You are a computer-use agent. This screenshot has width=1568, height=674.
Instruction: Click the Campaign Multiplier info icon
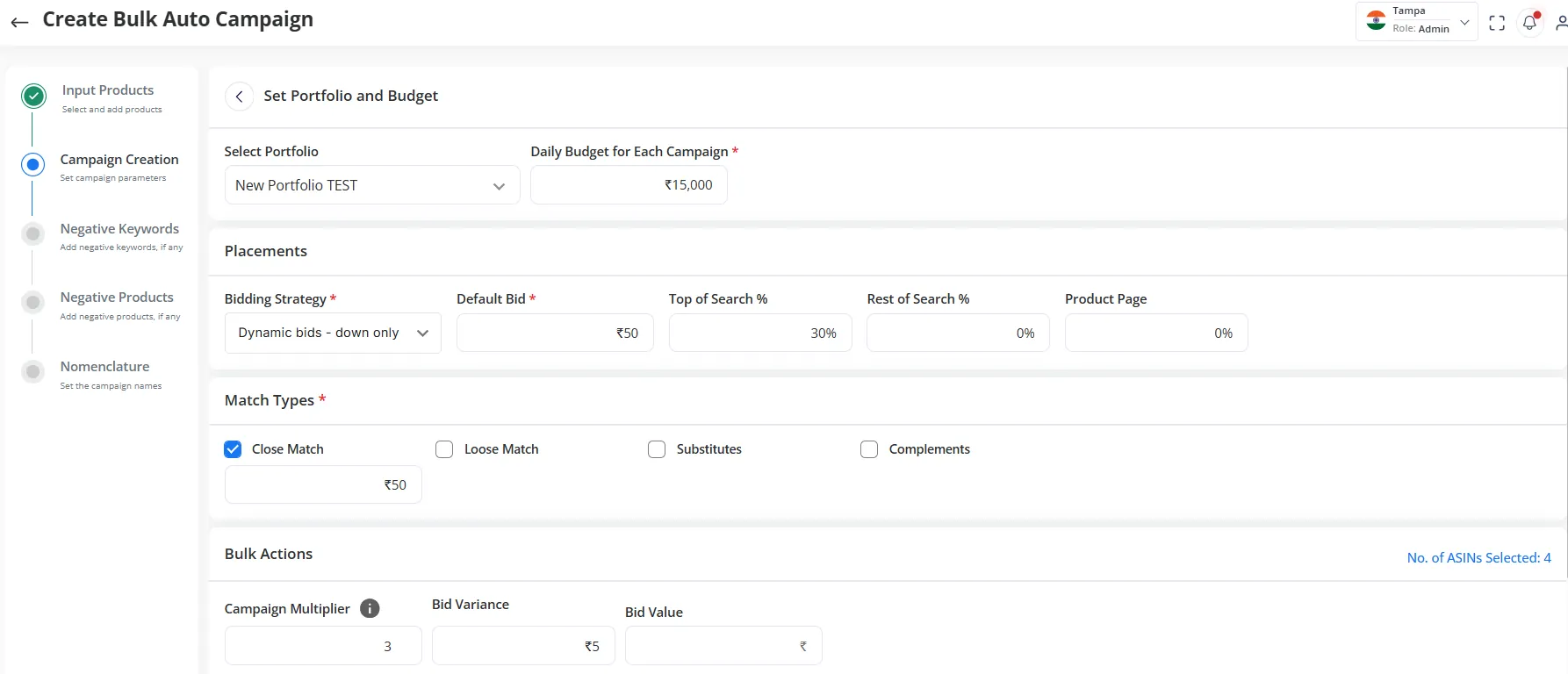coord(370,608)
